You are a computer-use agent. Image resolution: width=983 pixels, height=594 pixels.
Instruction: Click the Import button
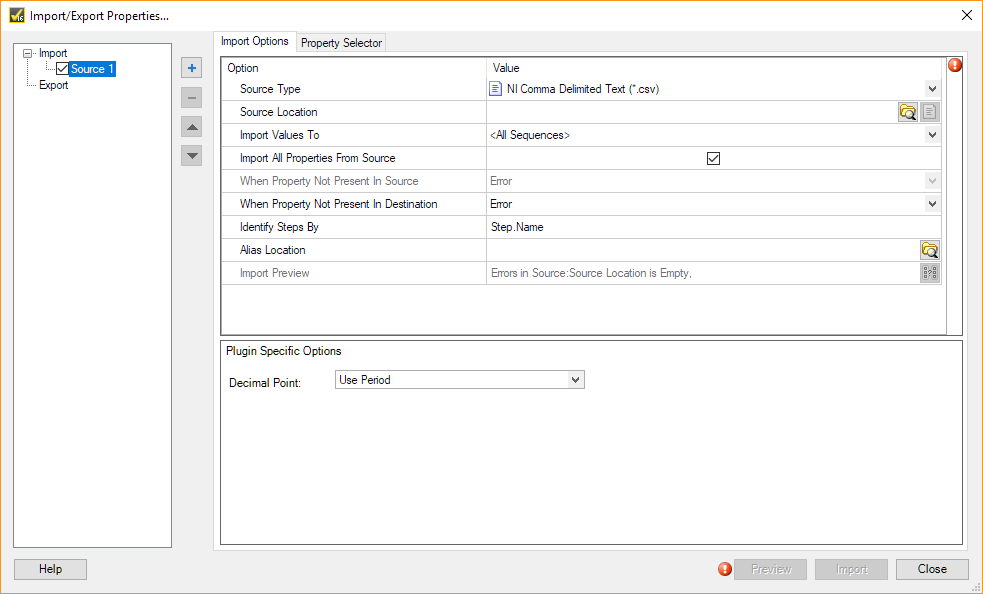[851, 569]
